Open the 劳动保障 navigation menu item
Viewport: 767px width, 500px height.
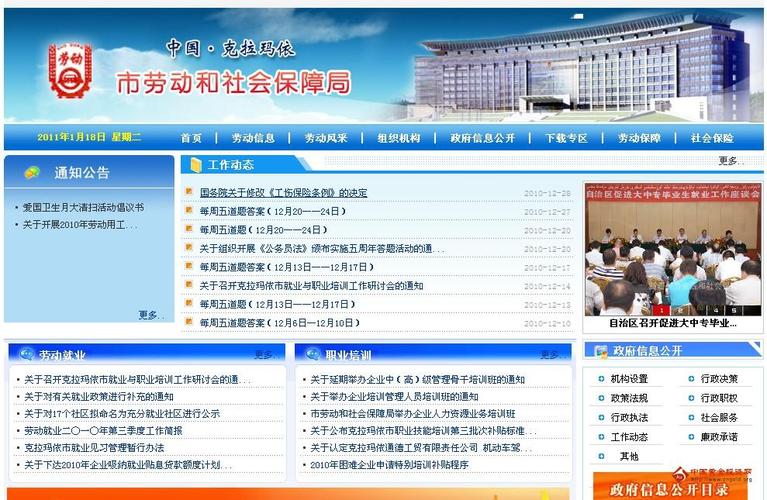(x=639, y=138)
